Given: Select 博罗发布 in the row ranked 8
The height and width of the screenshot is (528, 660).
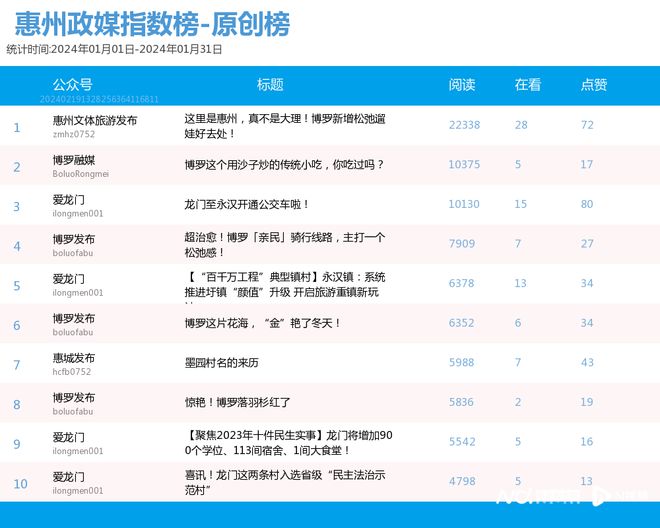Looking at the screenshot, I should coord(74,397).
